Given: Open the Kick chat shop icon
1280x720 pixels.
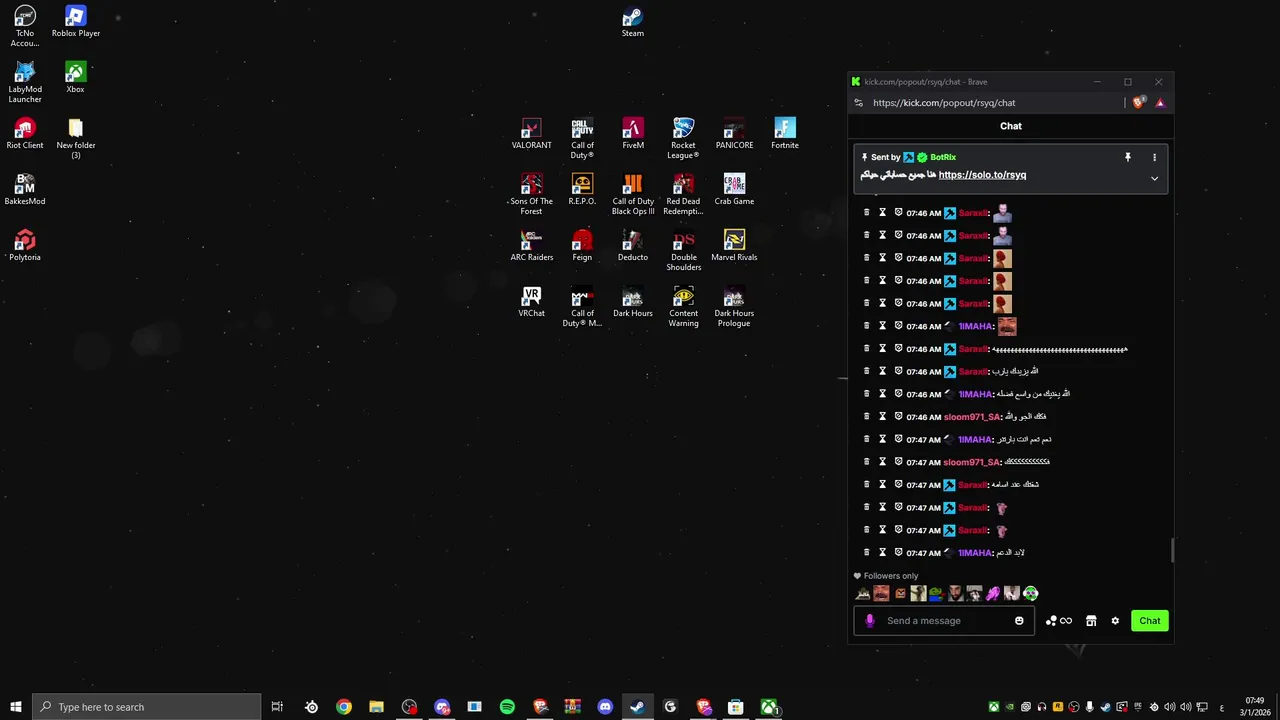Looking at the screenshot, I should click(x=1091, y=621).
